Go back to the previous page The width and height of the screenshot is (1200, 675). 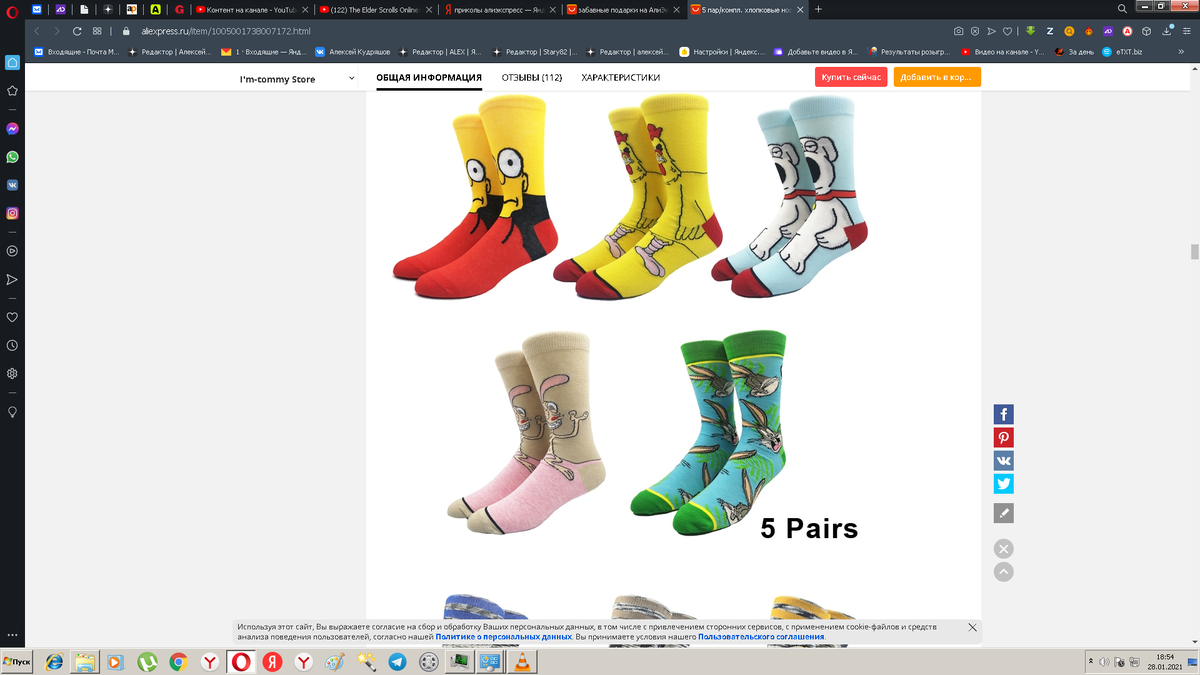pos(37,31)
